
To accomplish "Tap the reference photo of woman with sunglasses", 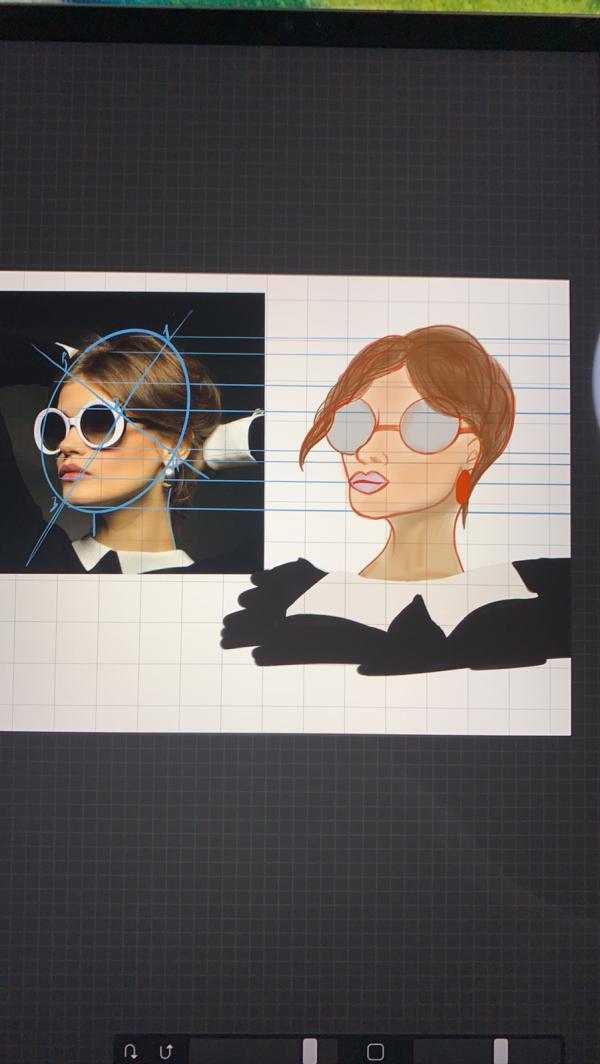I will tap(132, 433).
